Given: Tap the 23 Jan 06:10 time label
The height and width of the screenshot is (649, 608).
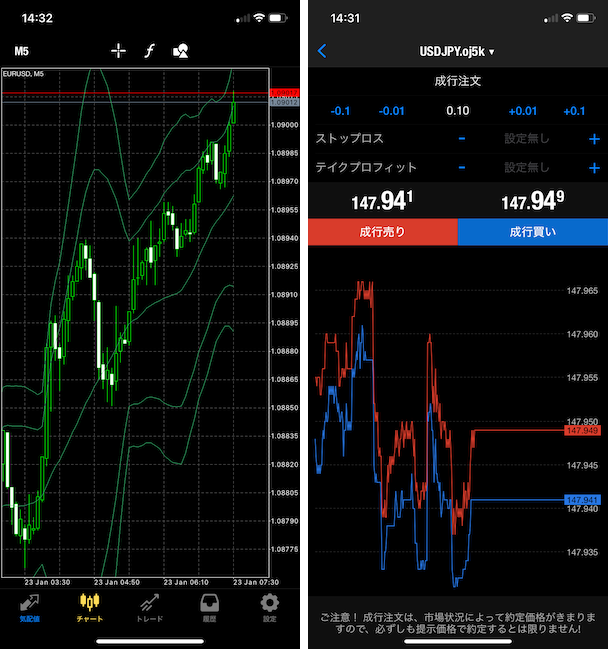Looking at the screenshot, I should [x=186, y=582].
